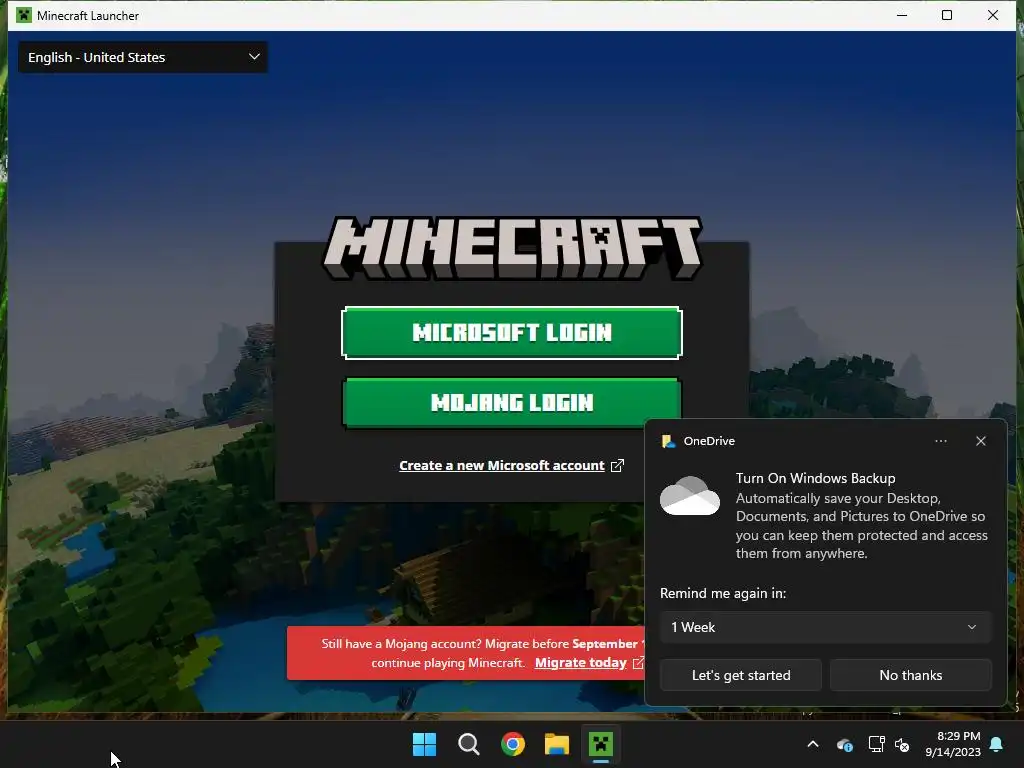Image resolution: width=1024 pixels, height=768 pixels.
Task: Click the Minecraft logo
Action: click(513, 248)
